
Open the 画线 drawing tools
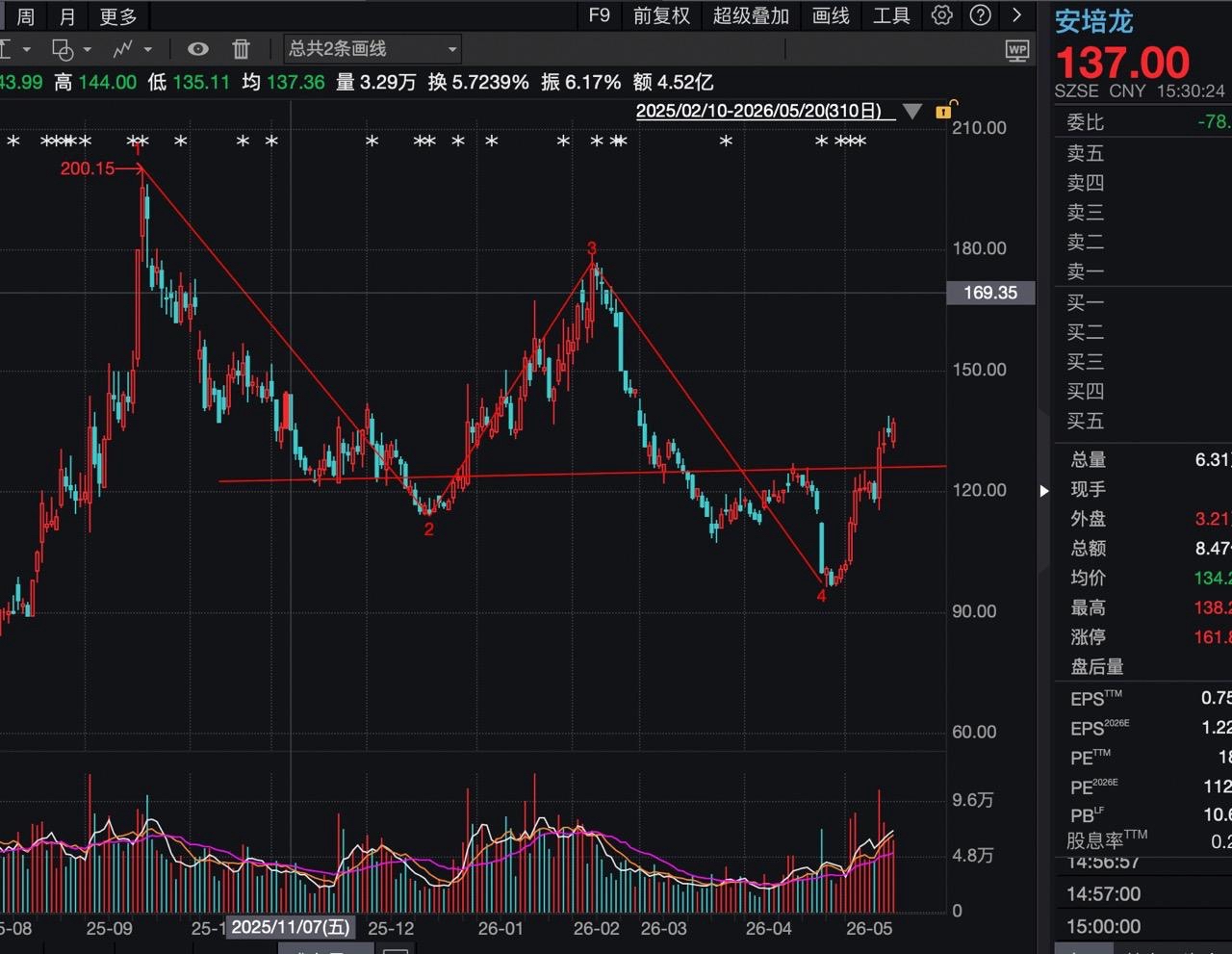(x=831, y=15)
